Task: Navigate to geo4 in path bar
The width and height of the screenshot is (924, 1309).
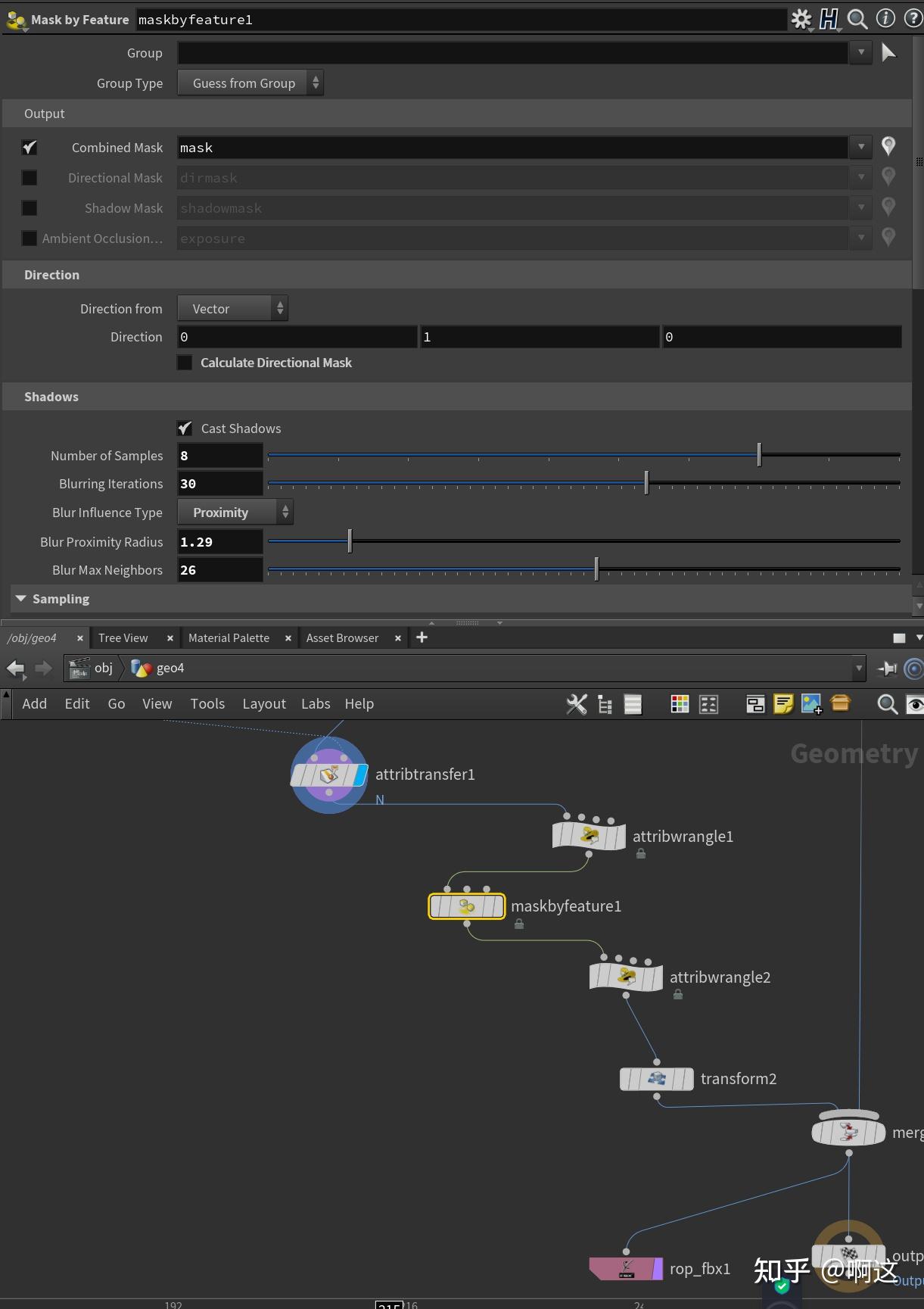Action: [x=158, y=668]
